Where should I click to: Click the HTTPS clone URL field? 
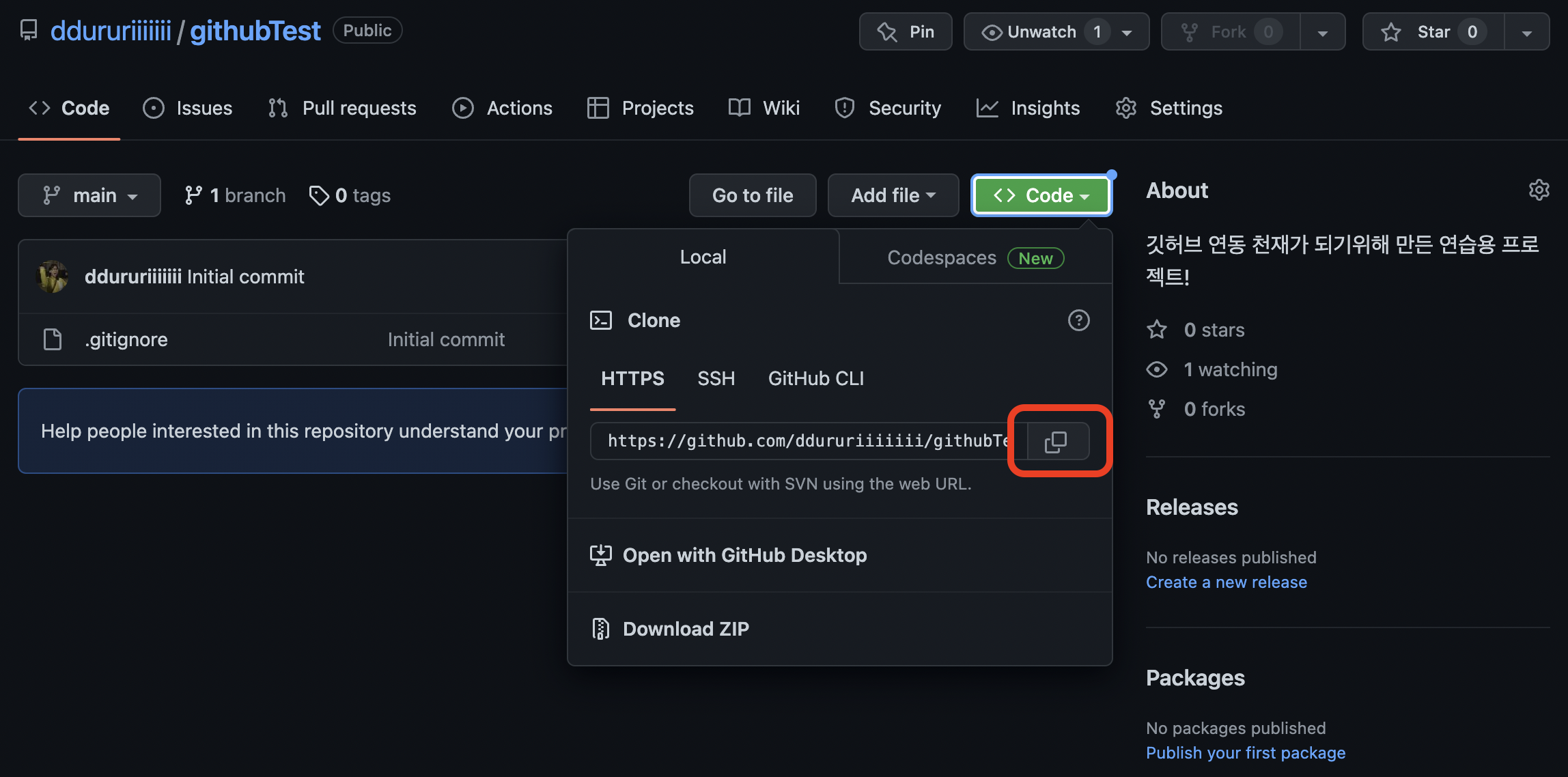click(x=806, y=441)
